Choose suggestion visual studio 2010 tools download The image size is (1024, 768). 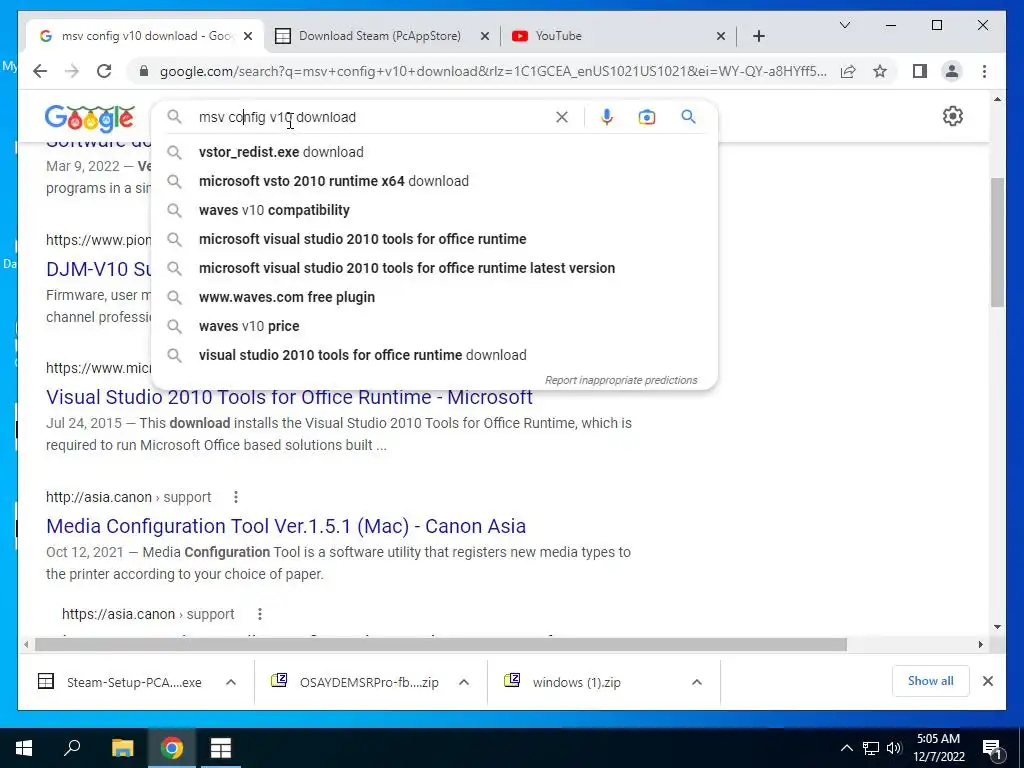coord(434,355)
